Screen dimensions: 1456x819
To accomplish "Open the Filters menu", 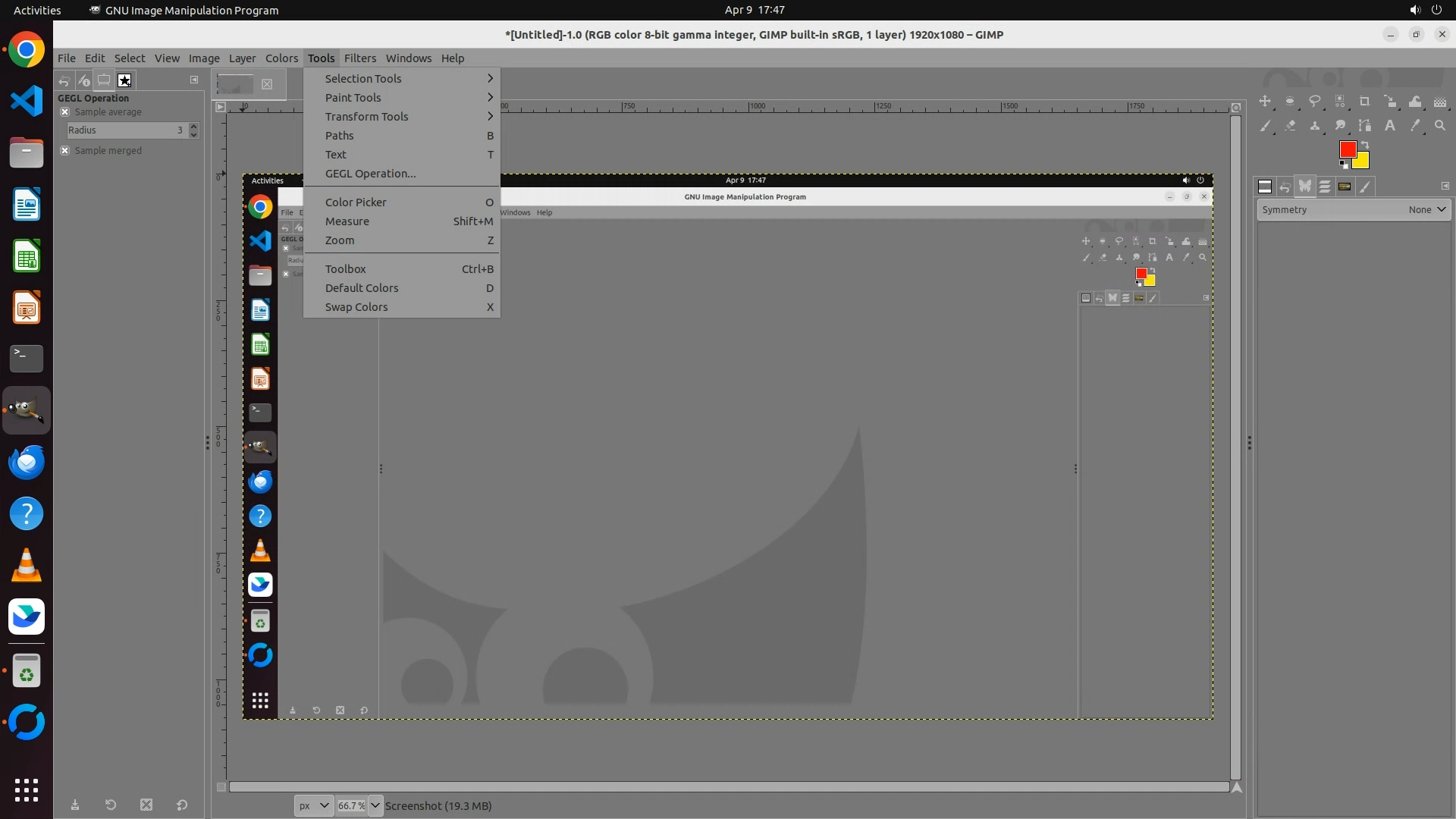I will [x=359, y=58].
